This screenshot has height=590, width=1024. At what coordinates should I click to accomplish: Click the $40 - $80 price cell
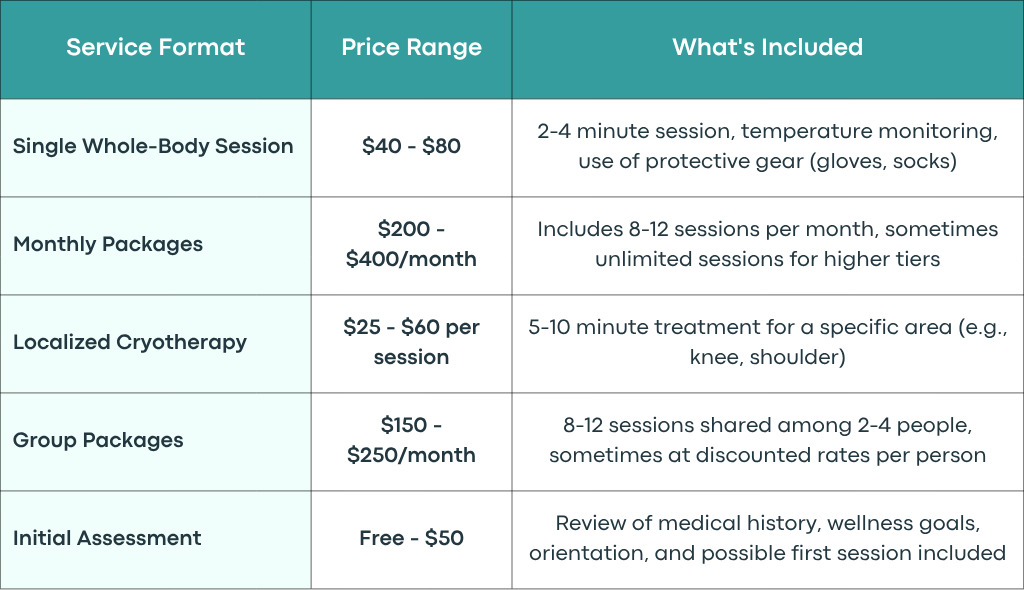pyautogui.click(x=411, y=146)
